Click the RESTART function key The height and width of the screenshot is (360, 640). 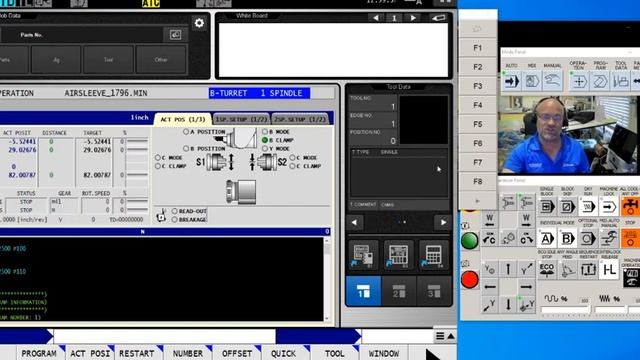pos(137,353)
